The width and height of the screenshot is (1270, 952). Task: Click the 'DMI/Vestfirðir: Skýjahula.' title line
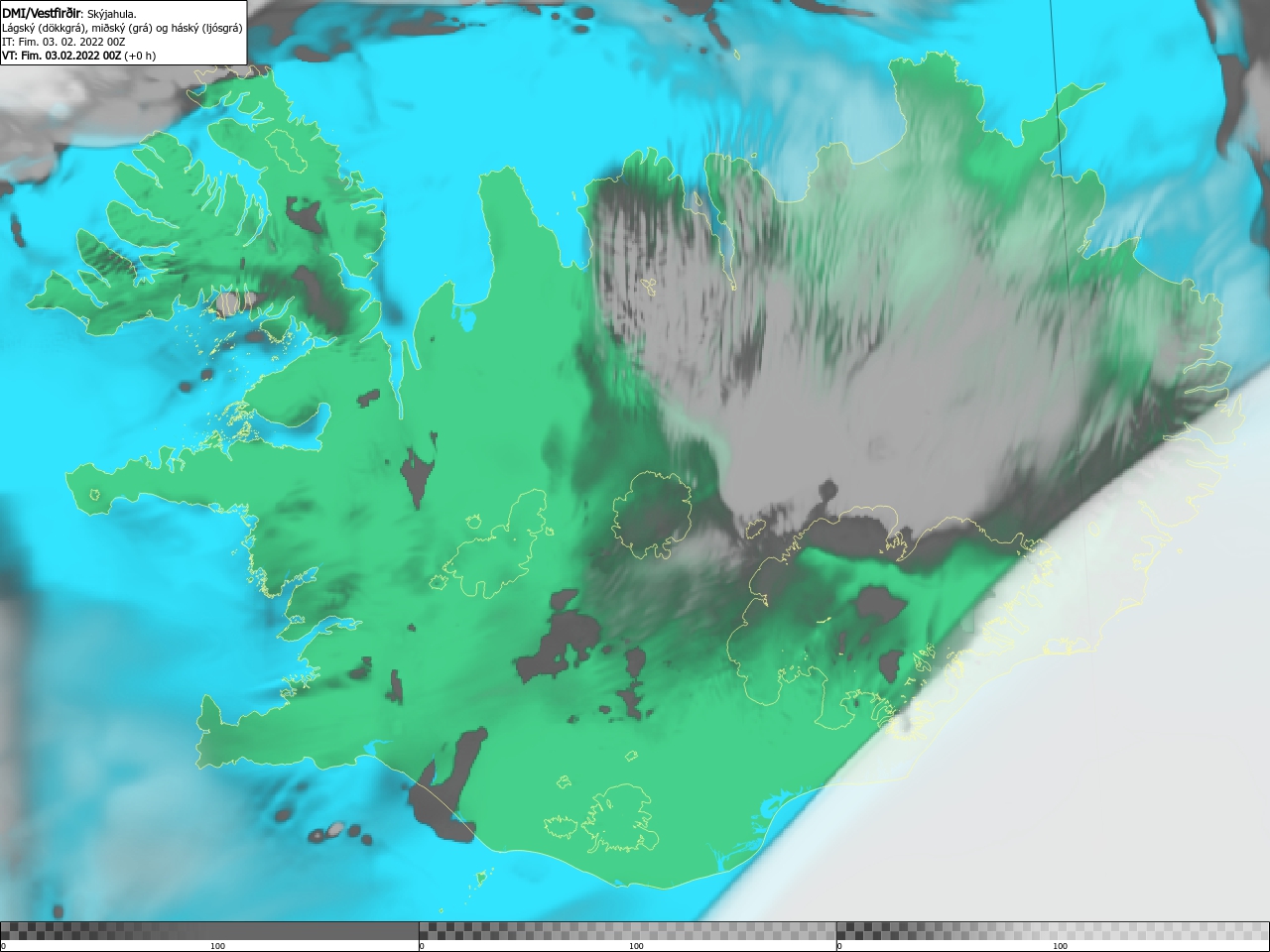(69, 13)
